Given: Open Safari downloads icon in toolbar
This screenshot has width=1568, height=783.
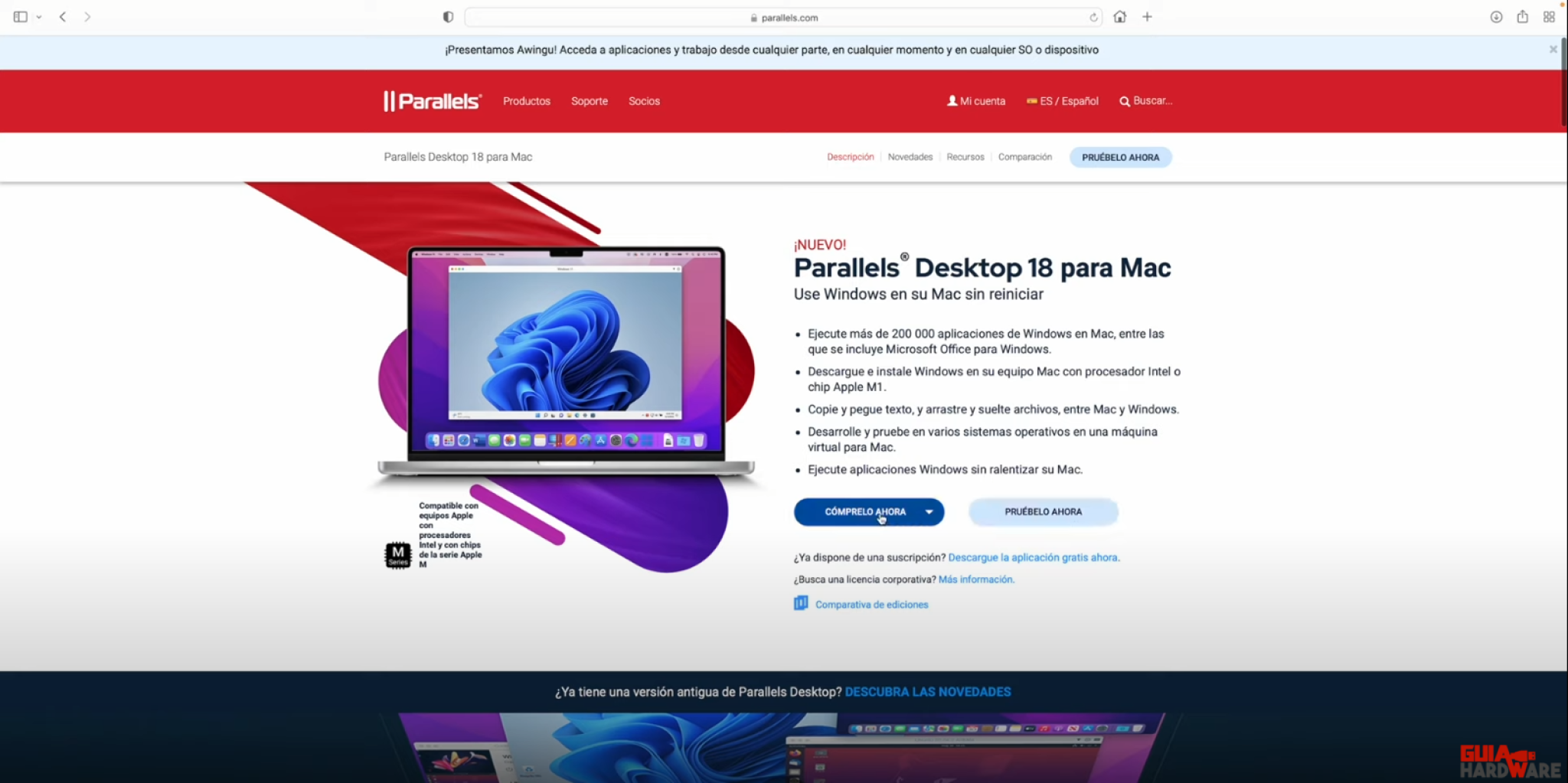Looking at the screenshot, I should (x=1496, y=16).
